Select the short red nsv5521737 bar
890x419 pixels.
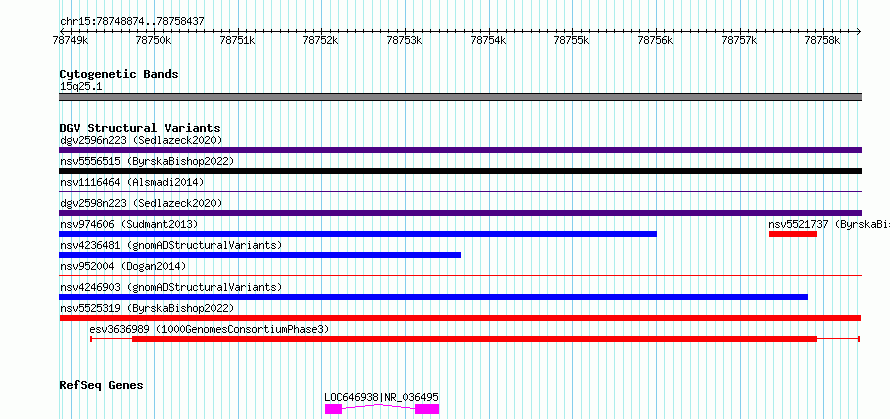tap(793, 234)
